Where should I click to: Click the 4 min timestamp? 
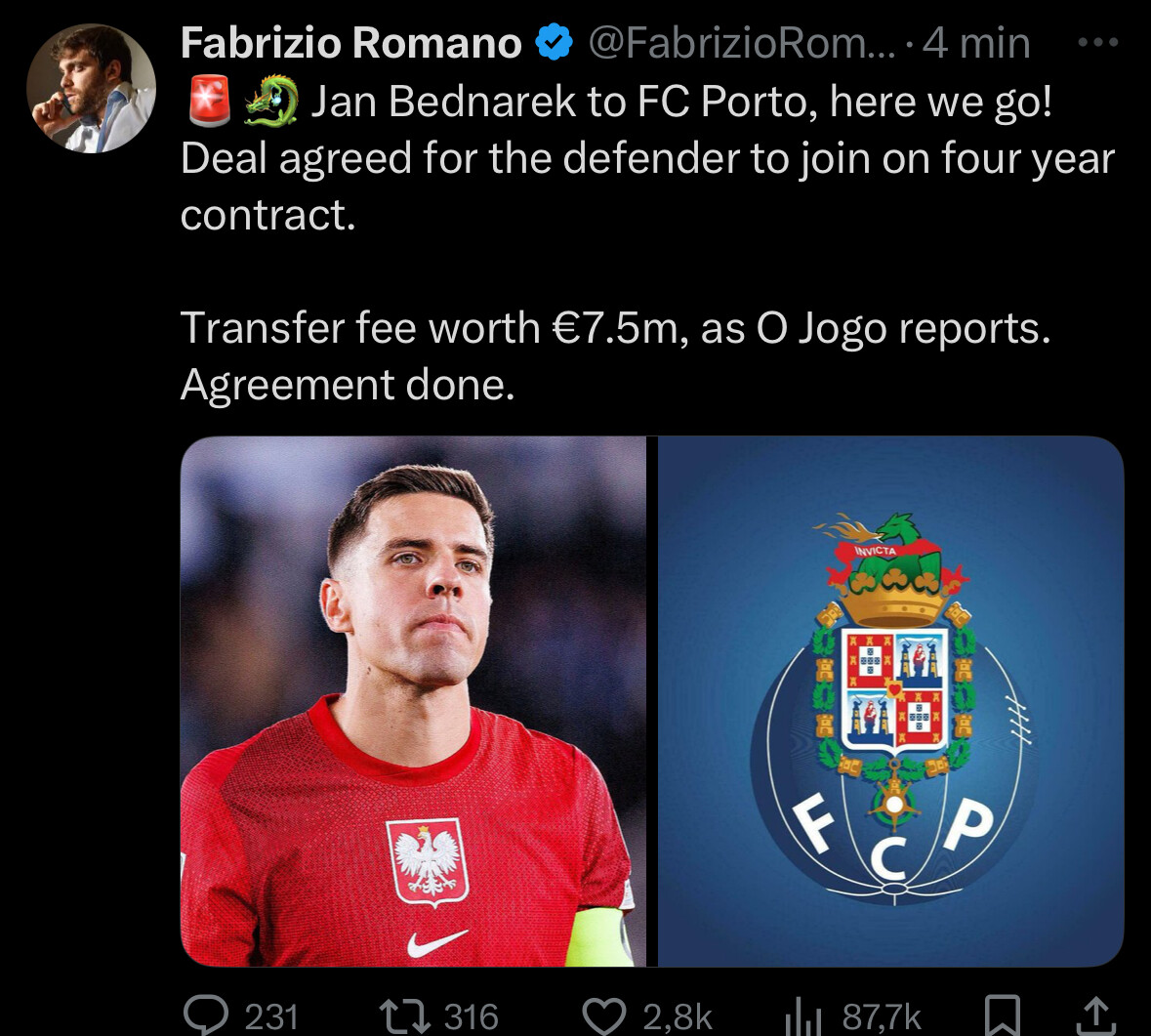point(976,43)
